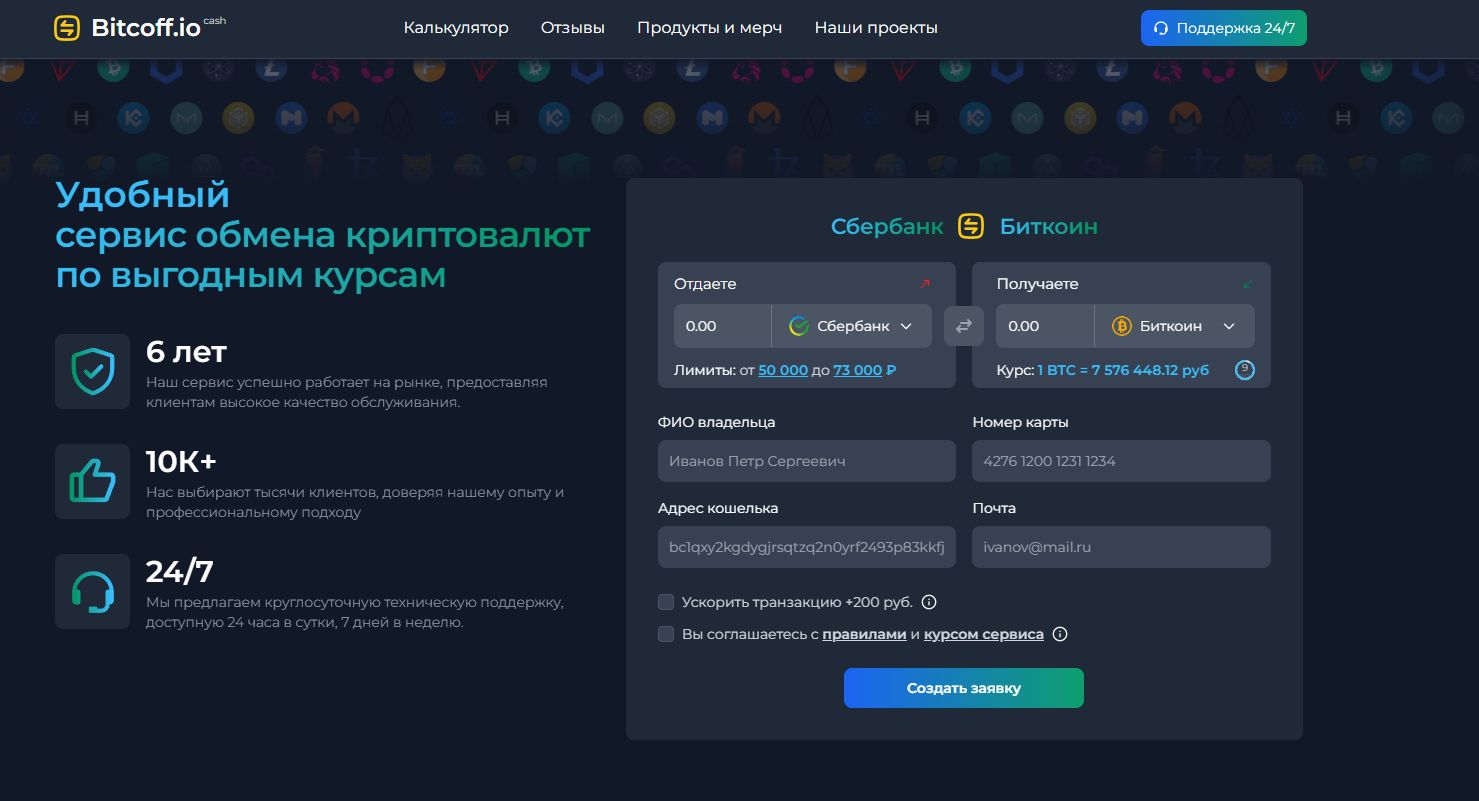Click the red arrow icon in Отдаете
The image size is (1479, 801).
click(x=925, y=284)
